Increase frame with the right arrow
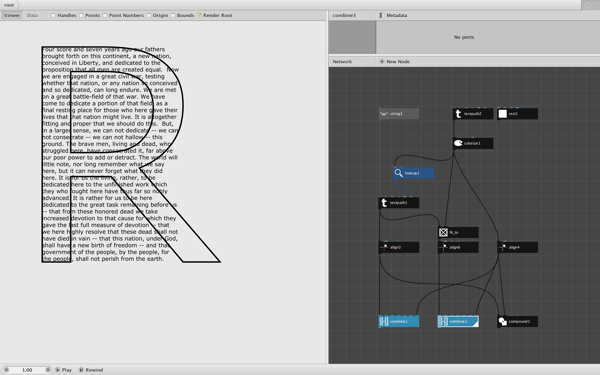The width and height of the screenshot is (600, 375). click(x=48, y=370)
